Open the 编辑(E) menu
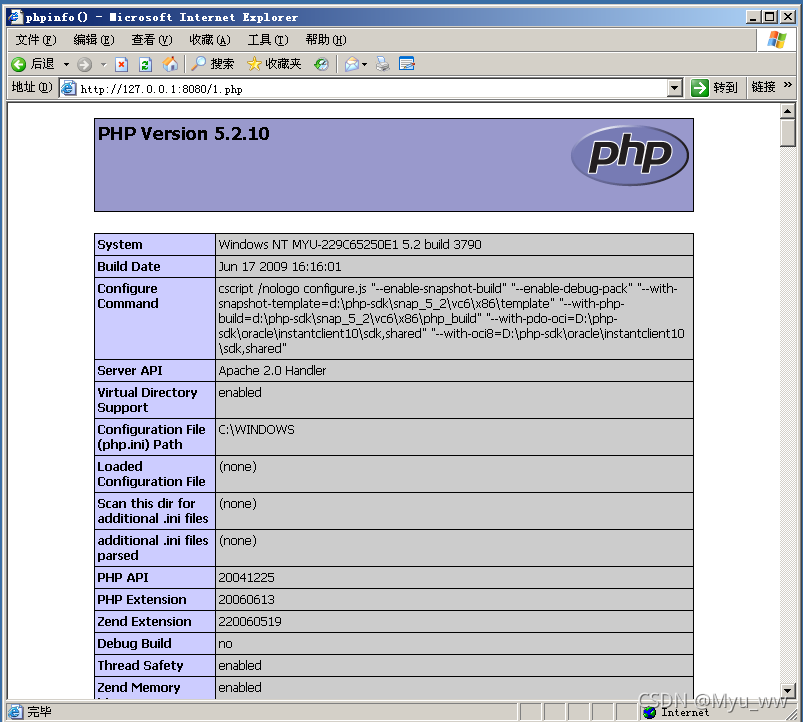The width and height of the screenshot is (803, 722). tap(94, 40)
